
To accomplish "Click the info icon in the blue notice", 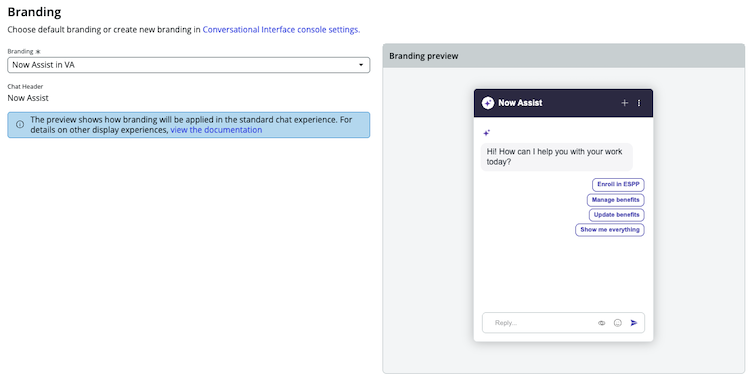I will [20, 124].
